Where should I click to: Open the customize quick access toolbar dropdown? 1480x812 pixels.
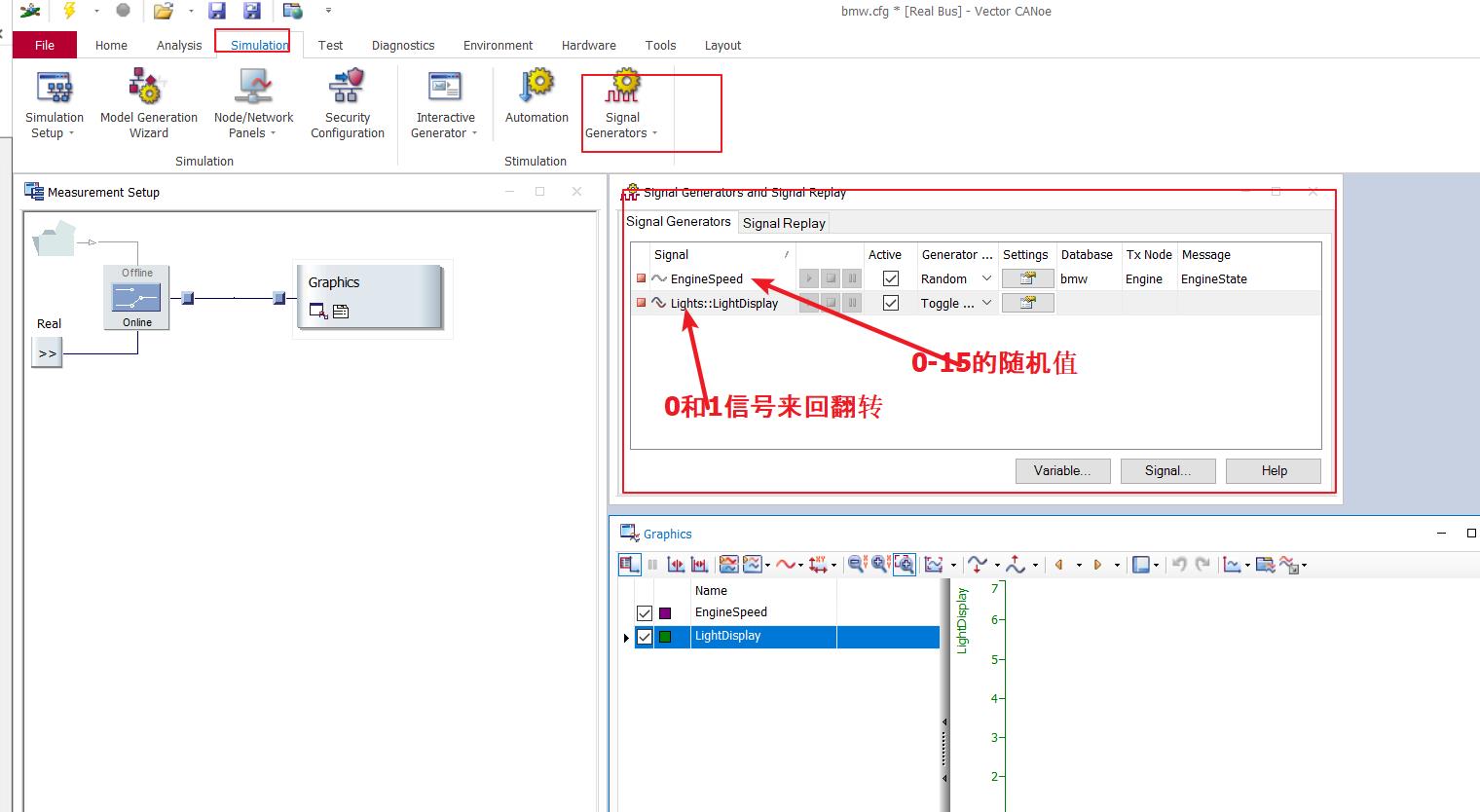pyautogui.click(x=328, y=11)
